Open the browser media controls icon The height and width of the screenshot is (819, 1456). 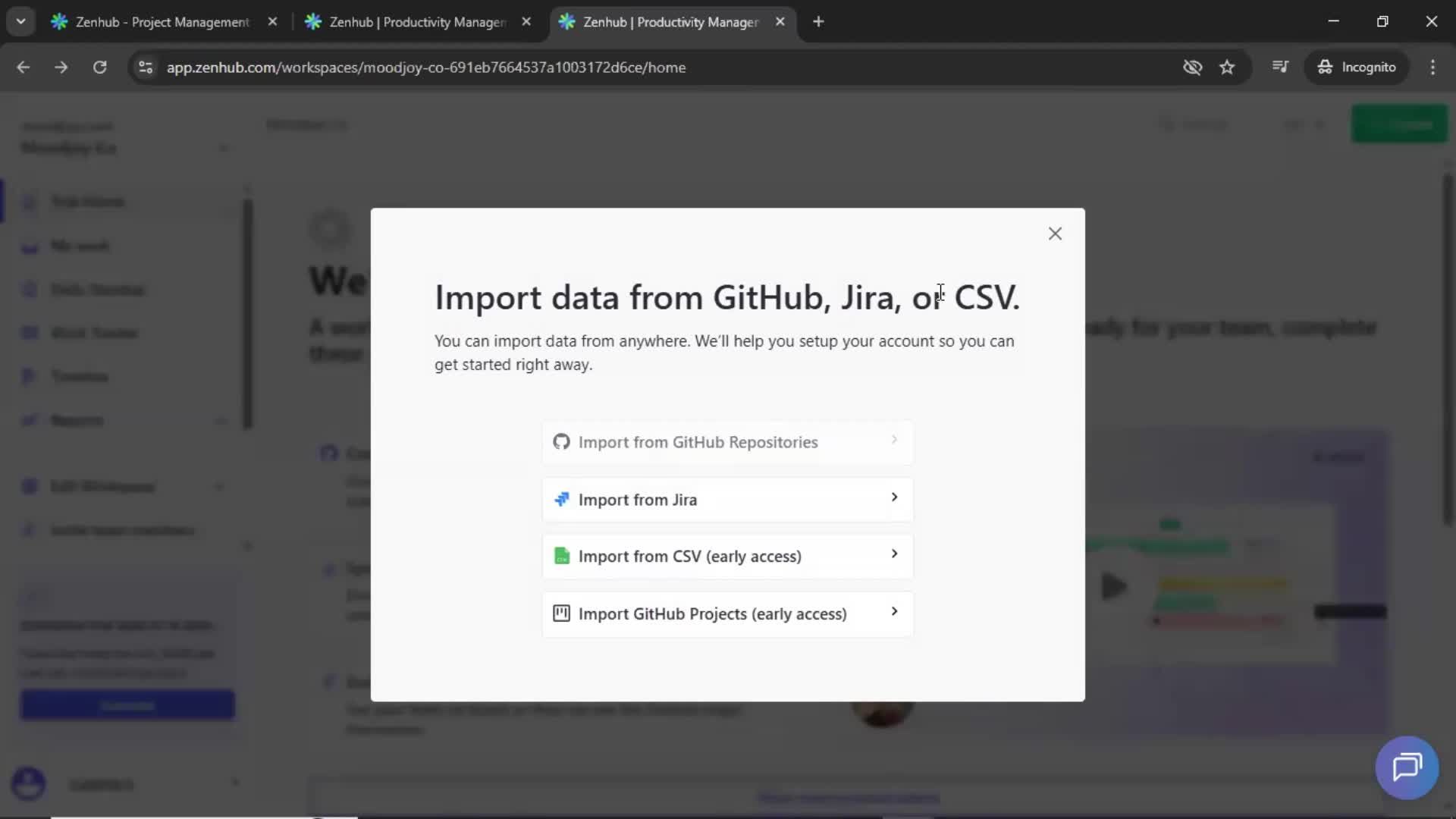pos(1280,67)
